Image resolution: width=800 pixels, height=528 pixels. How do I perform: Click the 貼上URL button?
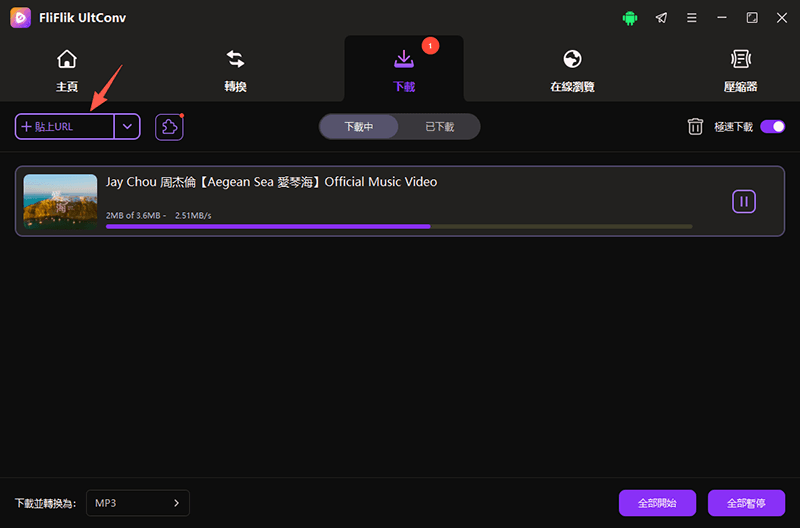pos(64,127)
